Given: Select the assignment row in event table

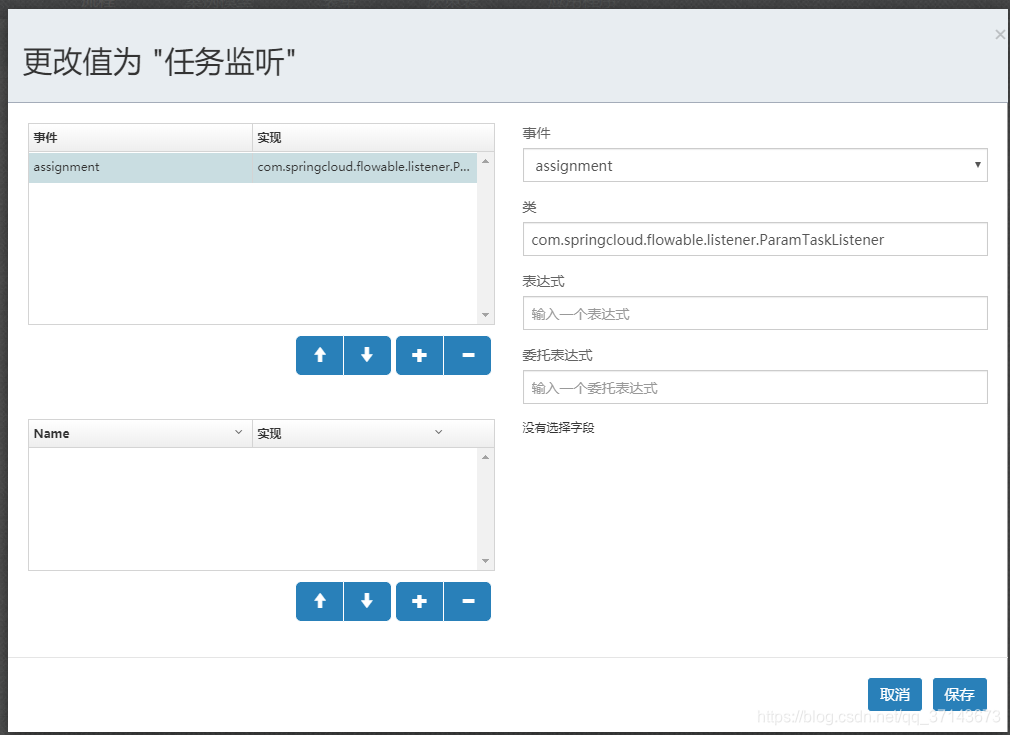Looking at the screenshot, I should tap(252, 167).
